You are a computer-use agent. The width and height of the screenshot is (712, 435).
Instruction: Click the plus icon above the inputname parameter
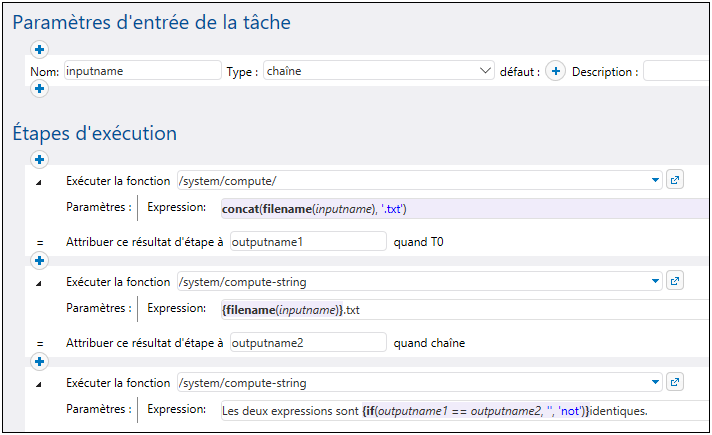40,50
